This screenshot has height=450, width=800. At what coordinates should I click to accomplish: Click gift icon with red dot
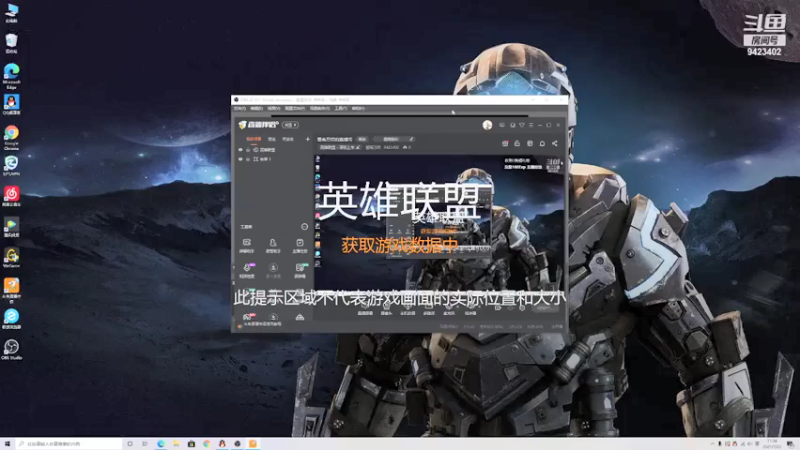(x=505, y=143)
